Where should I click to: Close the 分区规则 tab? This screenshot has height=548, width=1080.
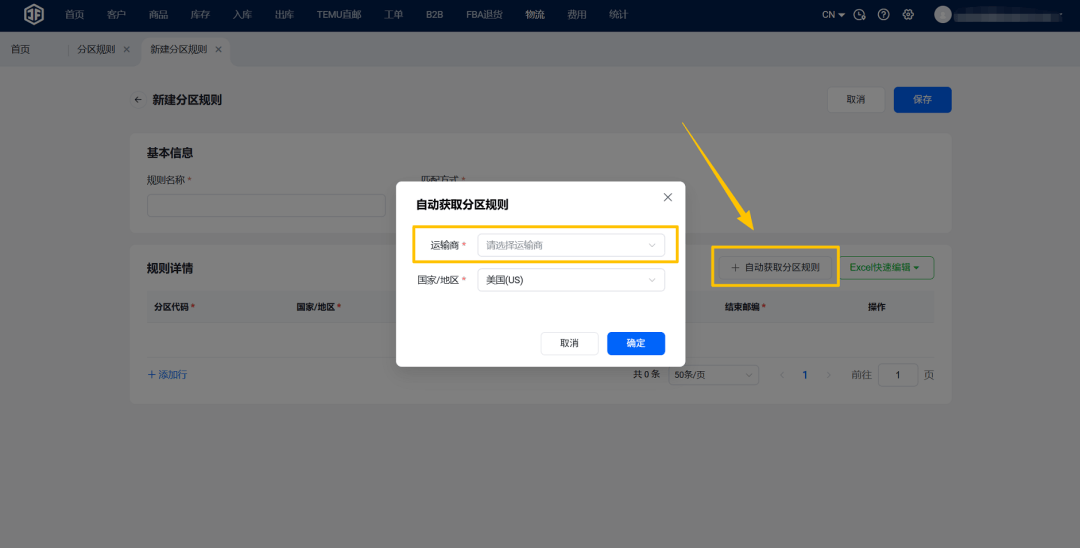(126, 50)
